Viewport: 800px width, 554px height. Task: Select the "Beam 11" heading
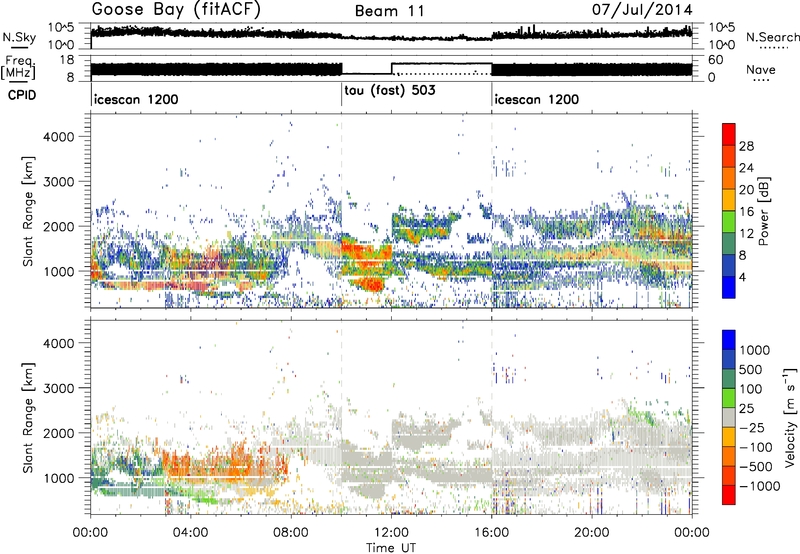tap(390, 11)
